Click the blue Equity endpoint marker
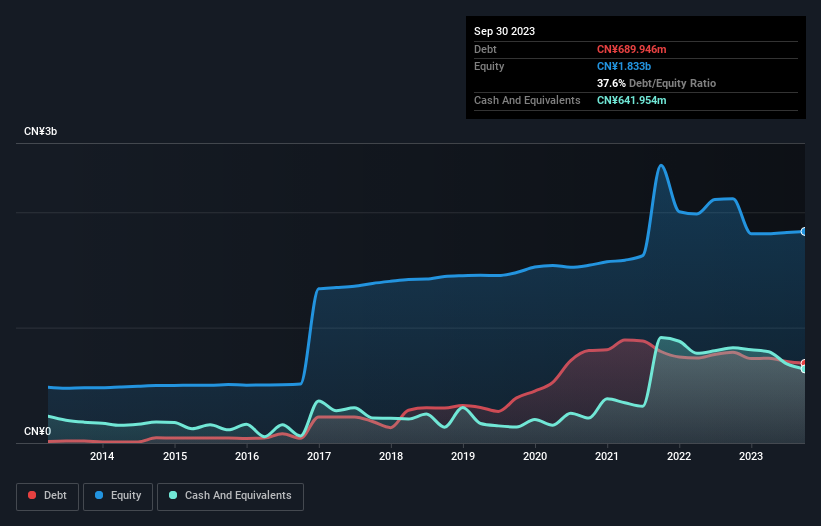 [x=804, y=231]
